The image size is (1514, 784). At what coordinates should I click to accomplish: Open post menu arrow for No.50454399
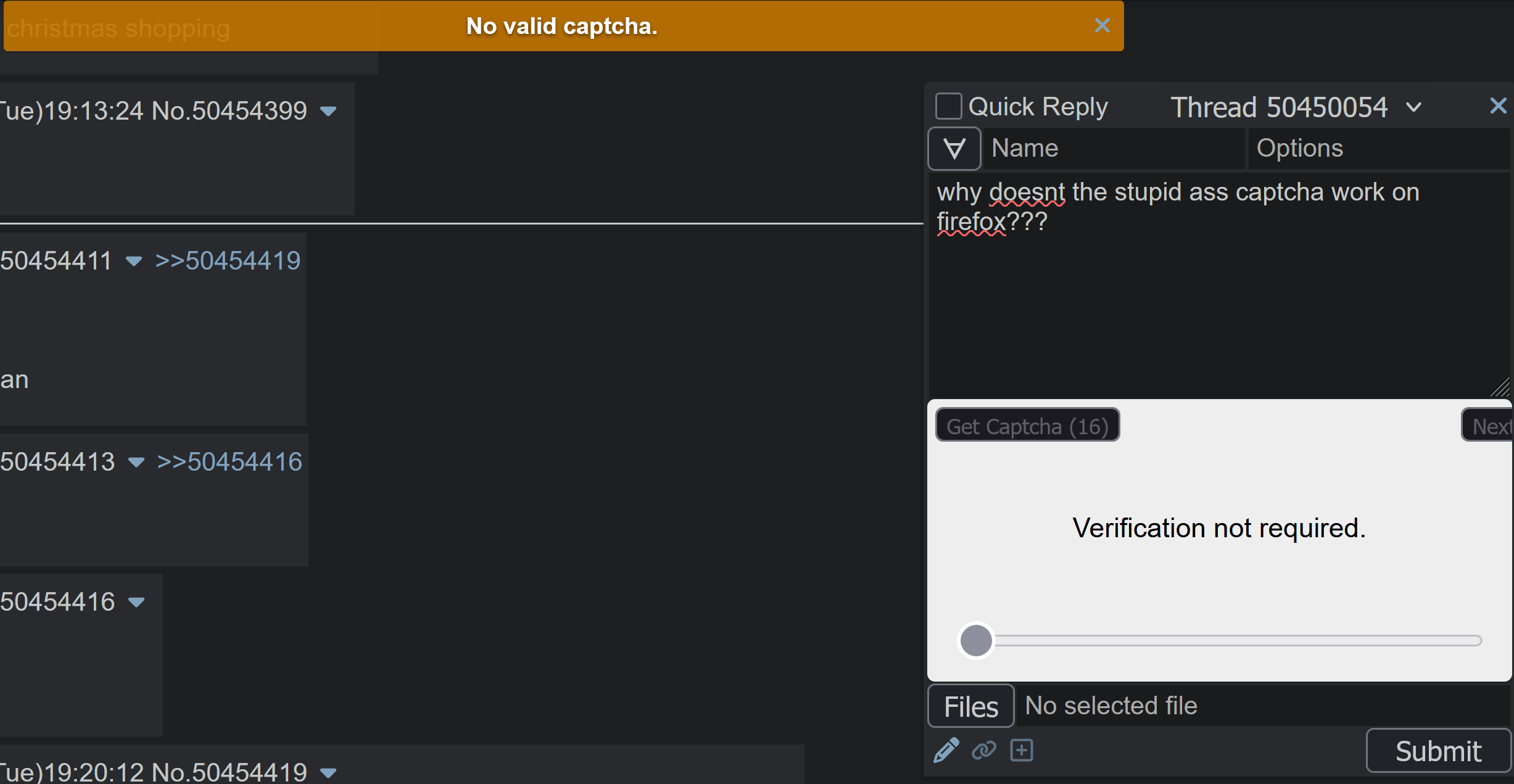329,112
